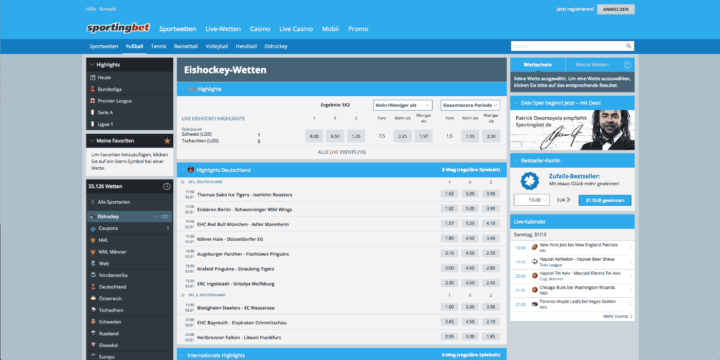720x360 pixels.
Task: Open the Gesamtscore Periode dropdown
Action: tap(470, 105)
